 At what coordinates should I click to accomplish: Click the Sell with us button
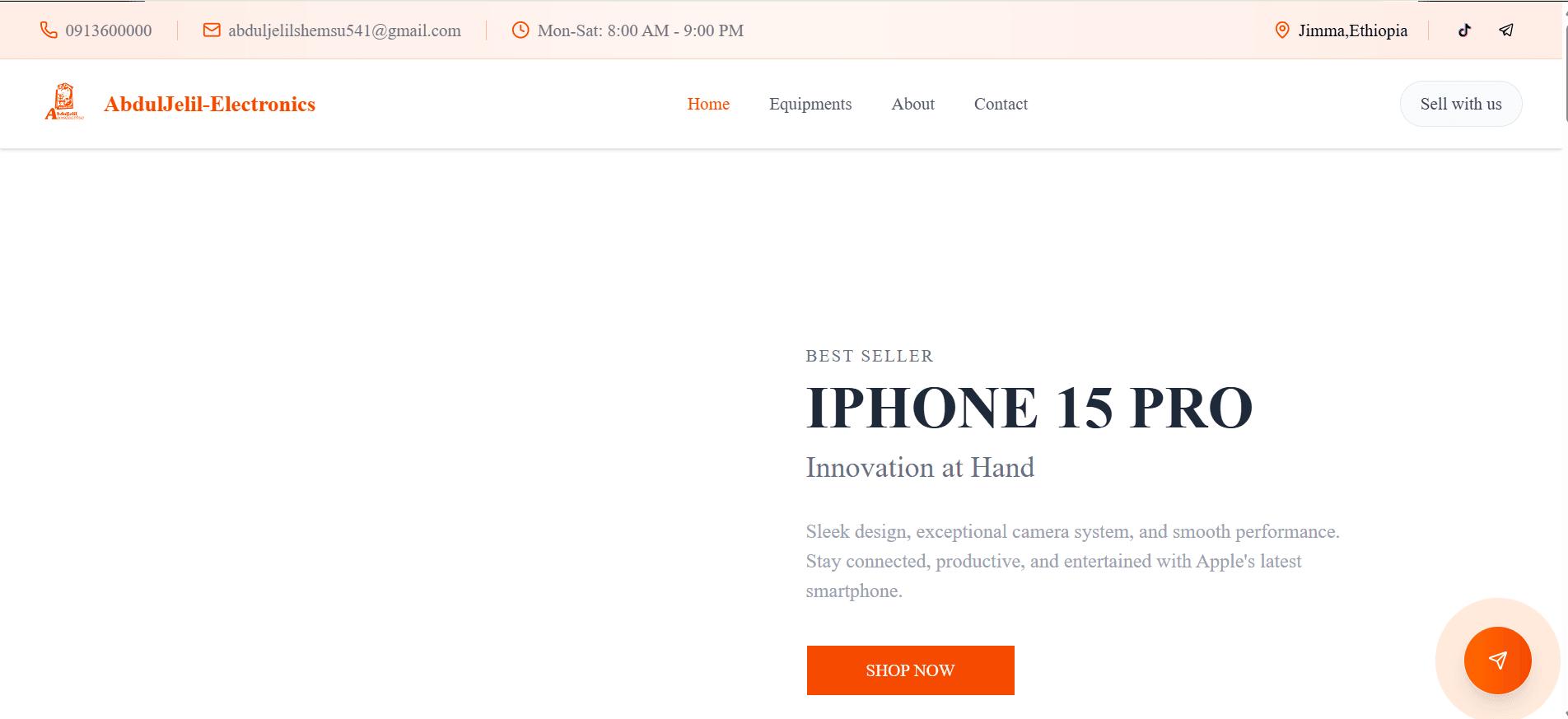click(x=1461, y=104)
